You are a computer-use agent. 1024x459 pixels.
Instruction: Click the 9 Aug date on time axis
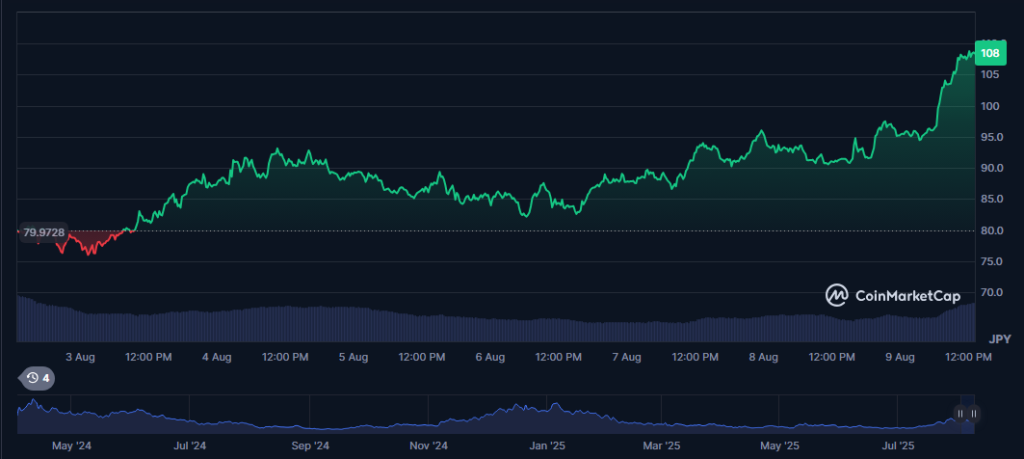[x=900, y=357]
